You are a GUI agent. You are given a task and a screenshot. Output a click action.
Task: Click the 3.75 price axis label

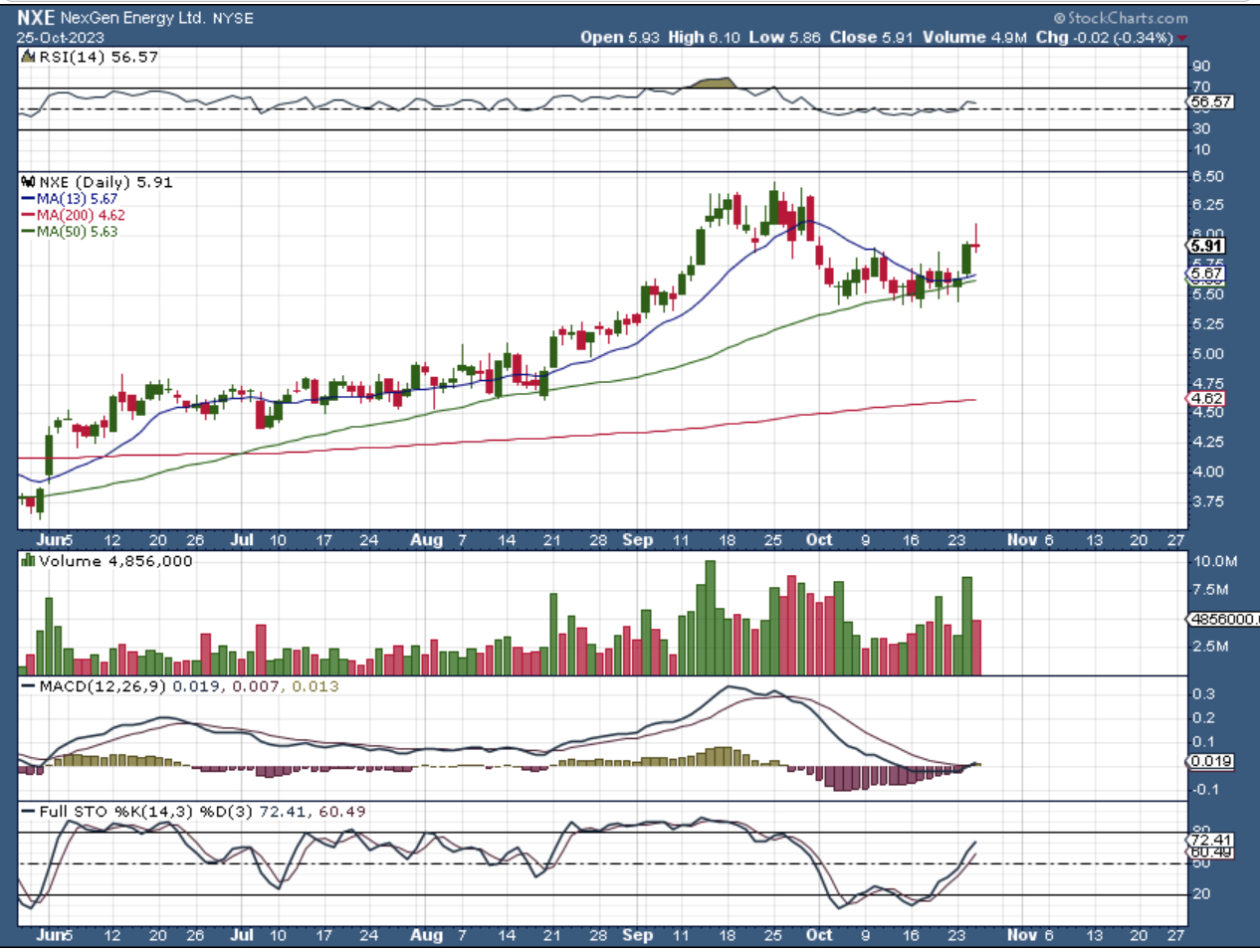tap(1208, 501)
